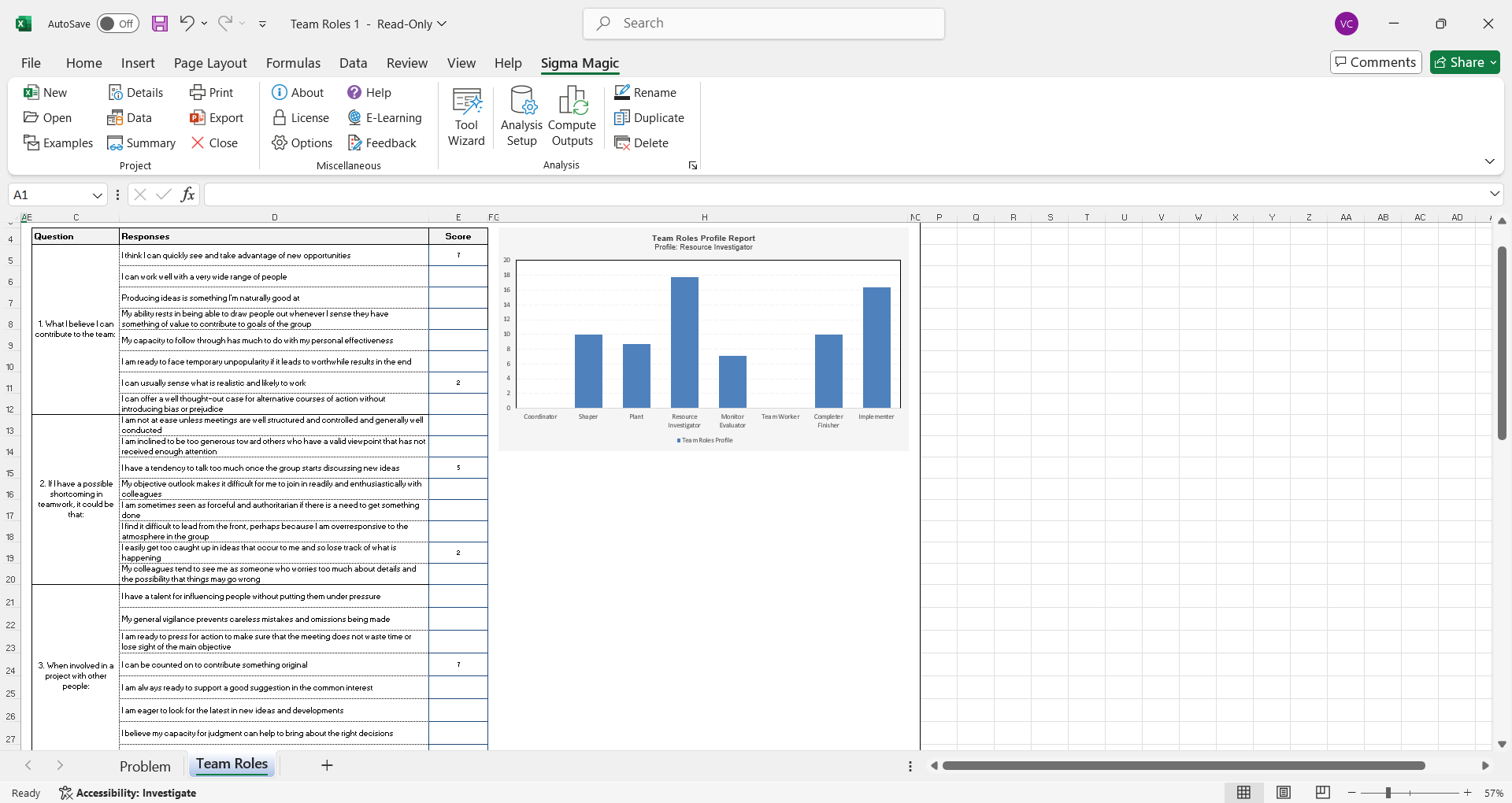1512x803 pixels.
Task: Launch the Tool Wizard
Action: tap(466, 117)
